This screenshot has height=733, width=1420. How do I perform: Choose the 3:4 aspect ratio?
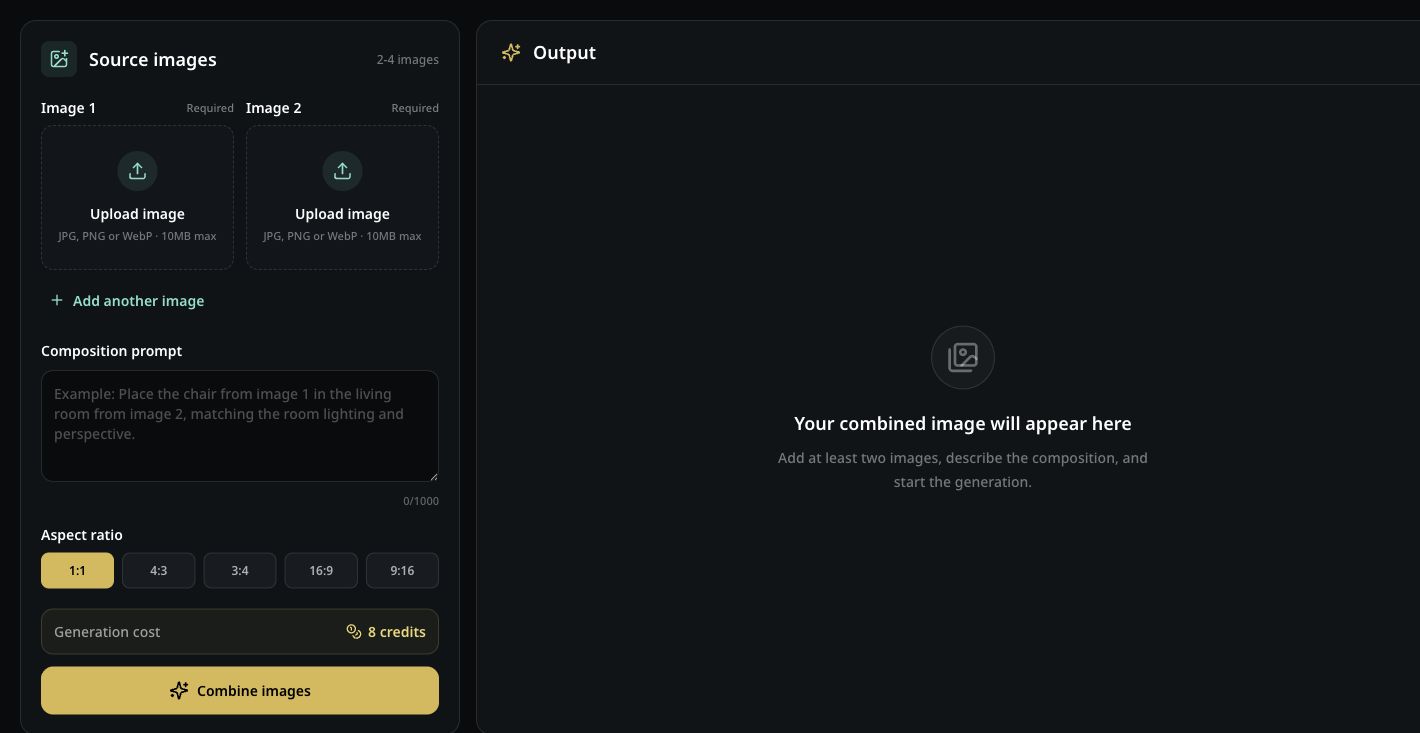240,570
